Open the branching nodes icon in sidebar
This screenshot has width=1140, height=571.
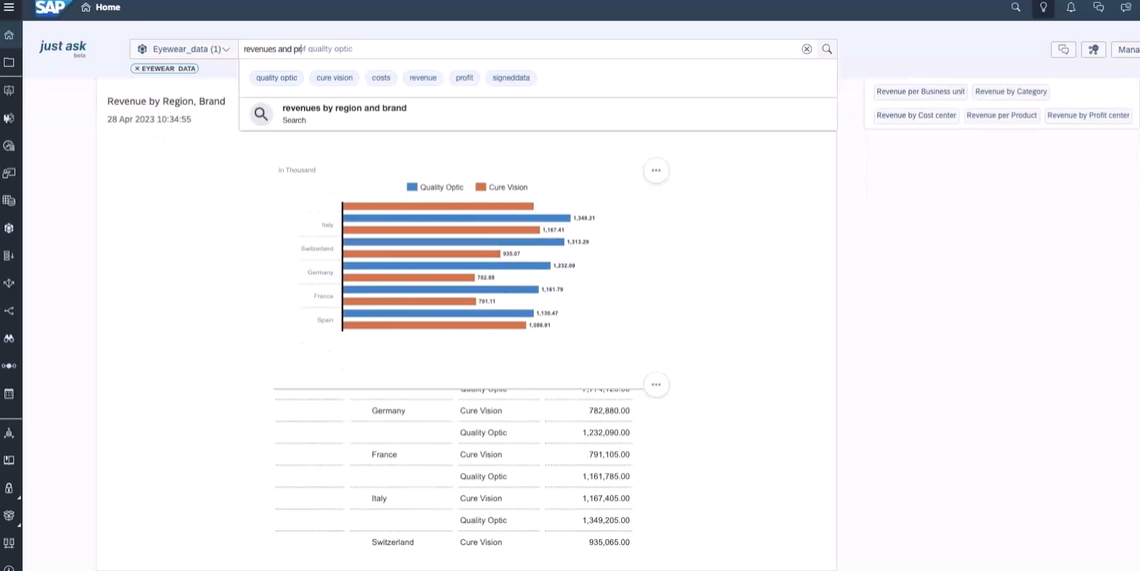click(9, 311)
